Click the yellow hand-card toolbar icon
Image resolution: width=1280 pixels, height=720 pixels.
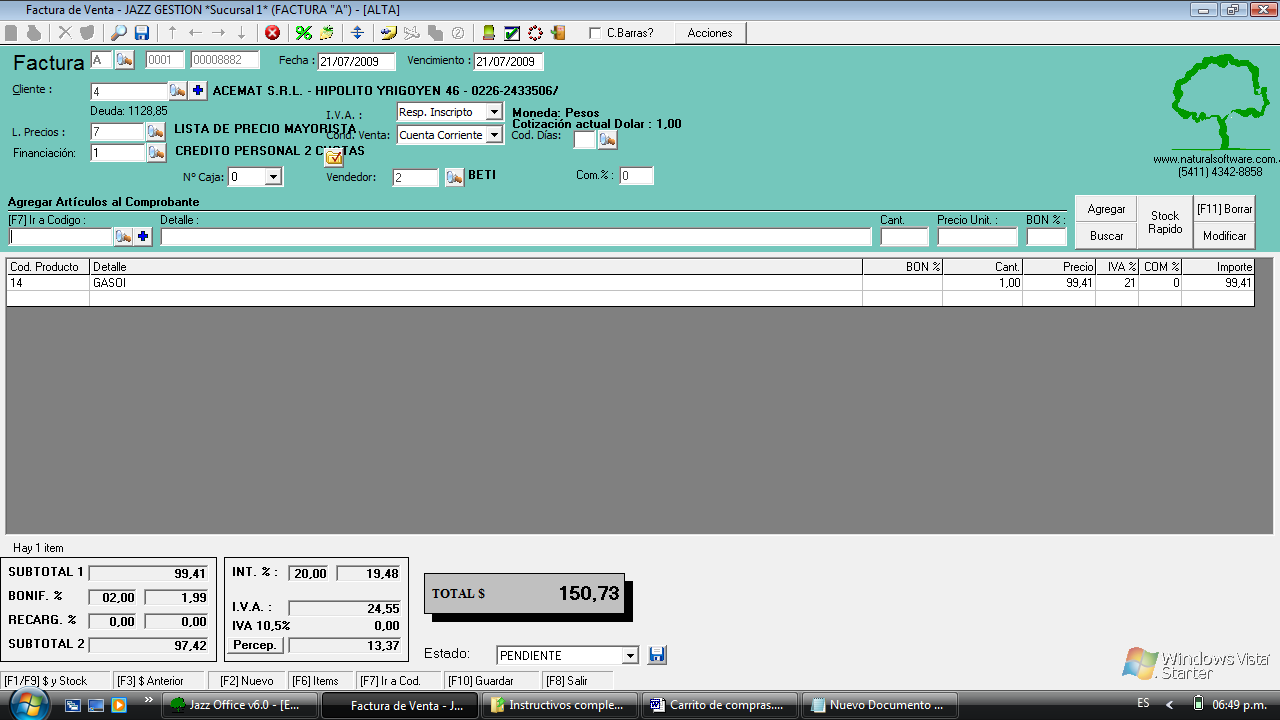click(x=388, y=33)
